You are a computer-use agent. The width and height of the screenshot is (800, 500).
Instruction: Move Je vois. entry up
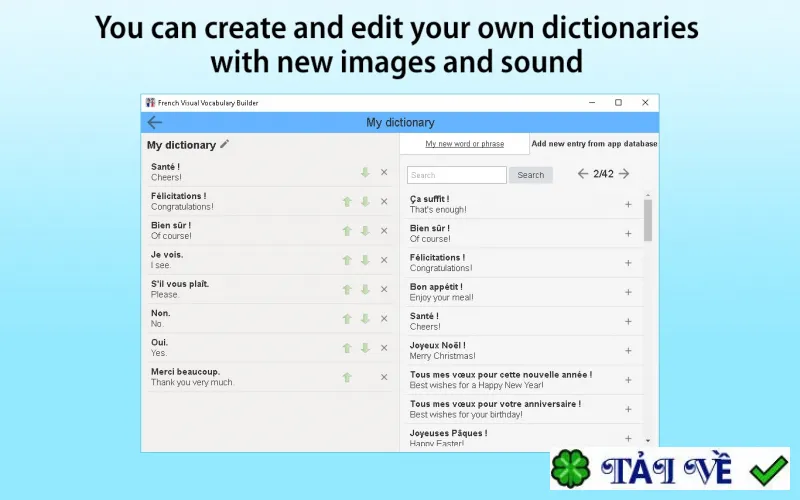(x=347, y=260)
